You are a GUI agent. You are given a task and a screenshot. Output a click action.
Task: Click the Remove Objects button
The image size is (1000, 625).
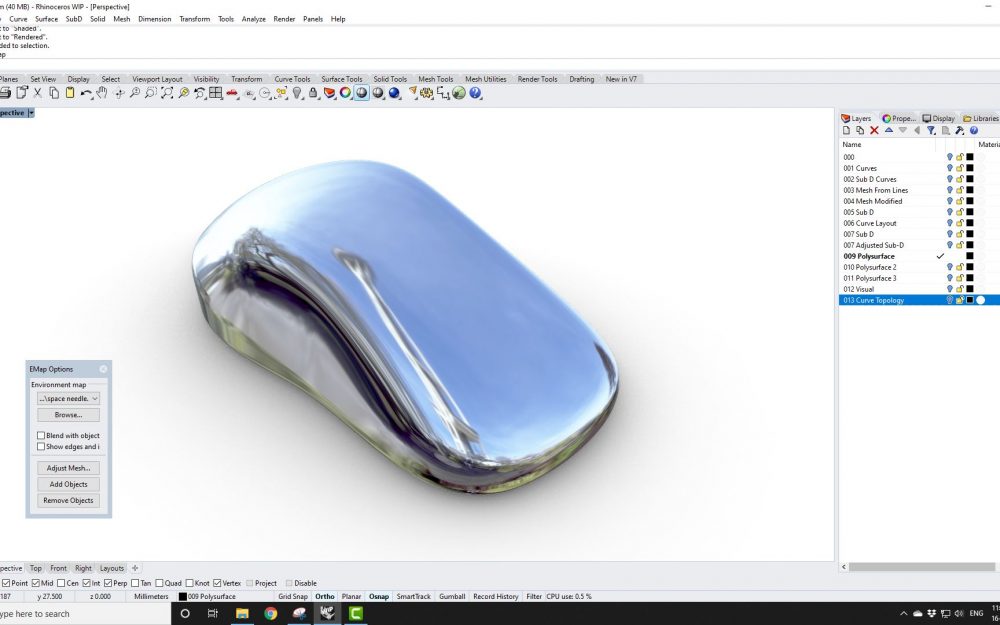coord(68,501)
